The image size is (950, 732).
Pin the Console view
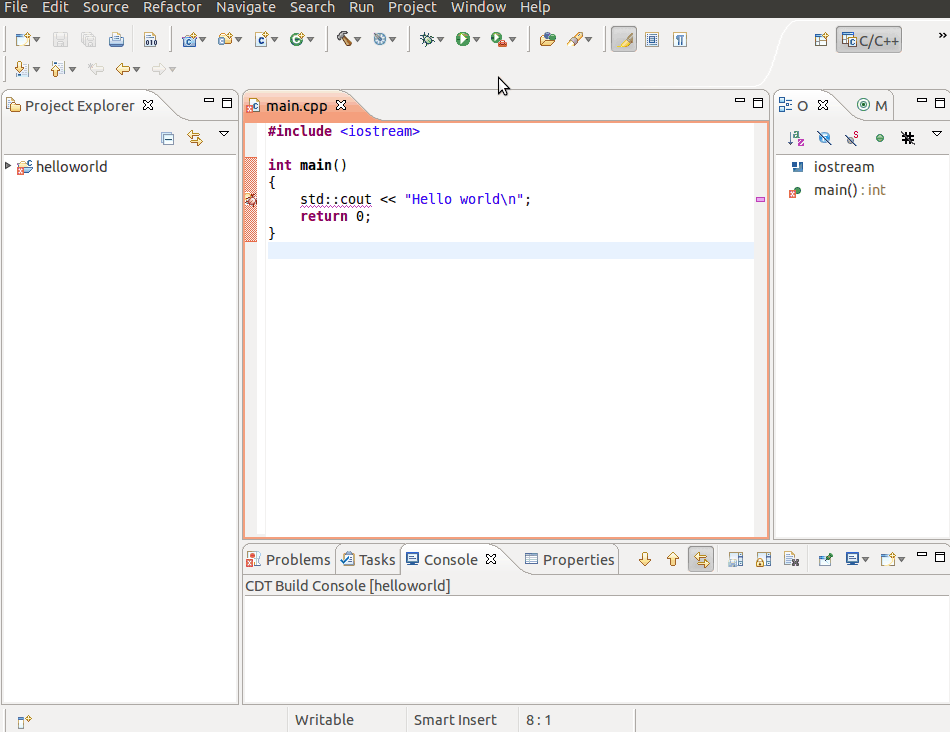pyautogui.click(x=824, y=559)
